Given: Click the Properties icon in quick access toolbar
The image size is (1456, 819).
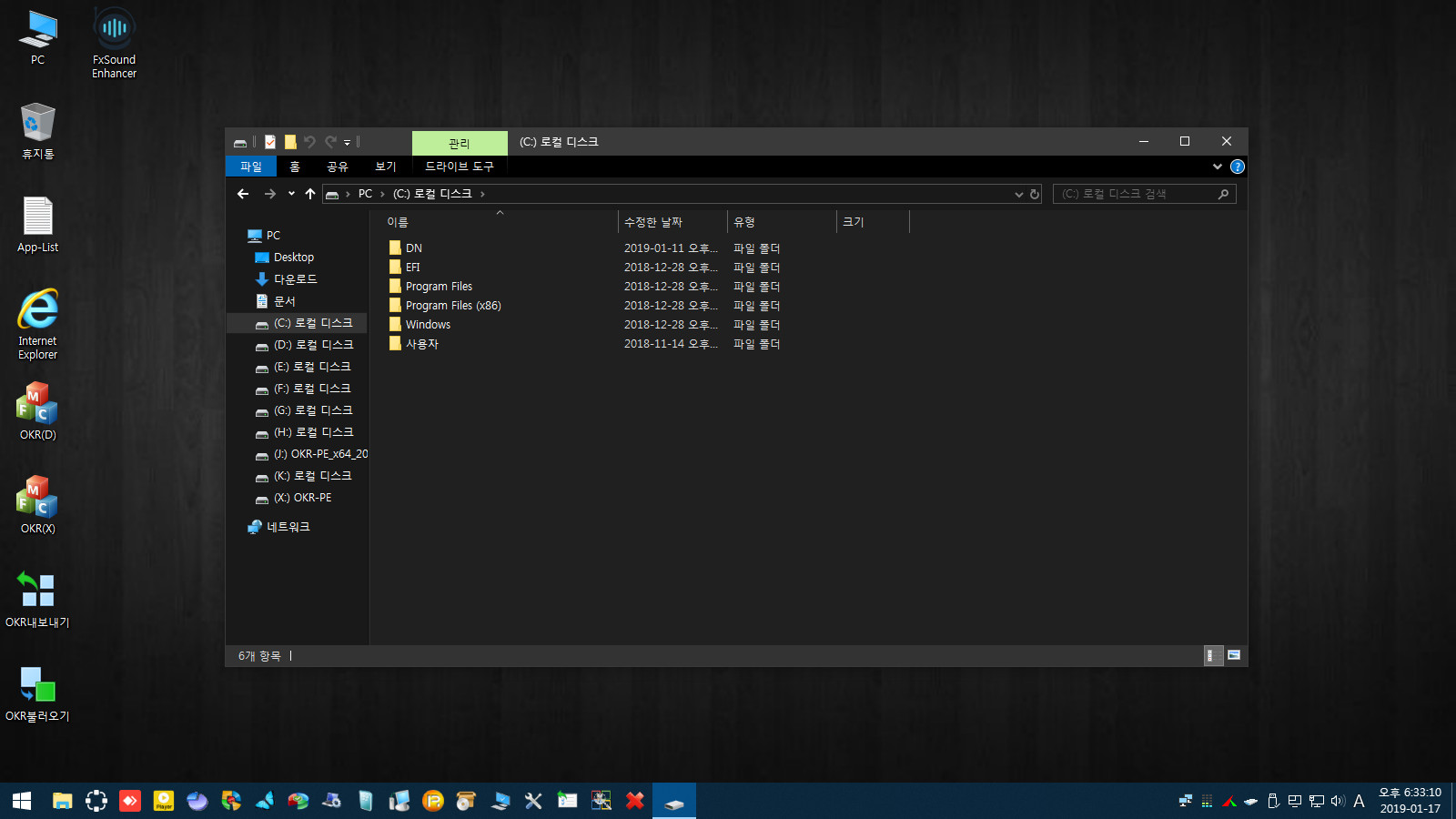Looking at the screenshot, I should pos(270,142).
